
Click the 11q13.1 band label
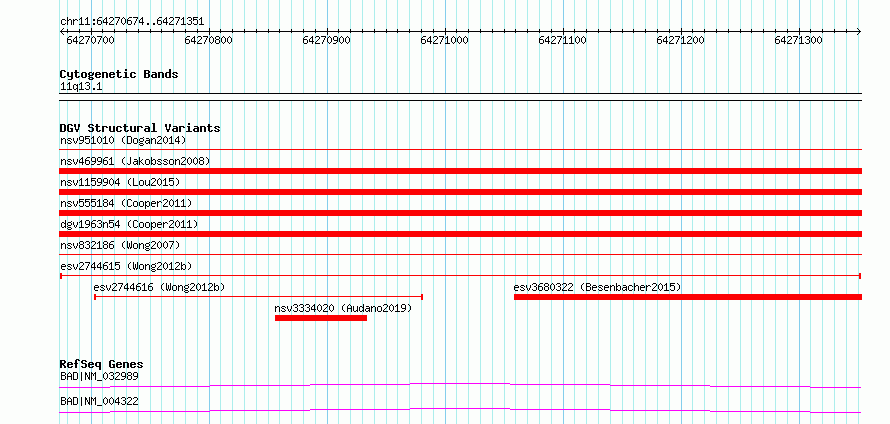click(81, 87)
